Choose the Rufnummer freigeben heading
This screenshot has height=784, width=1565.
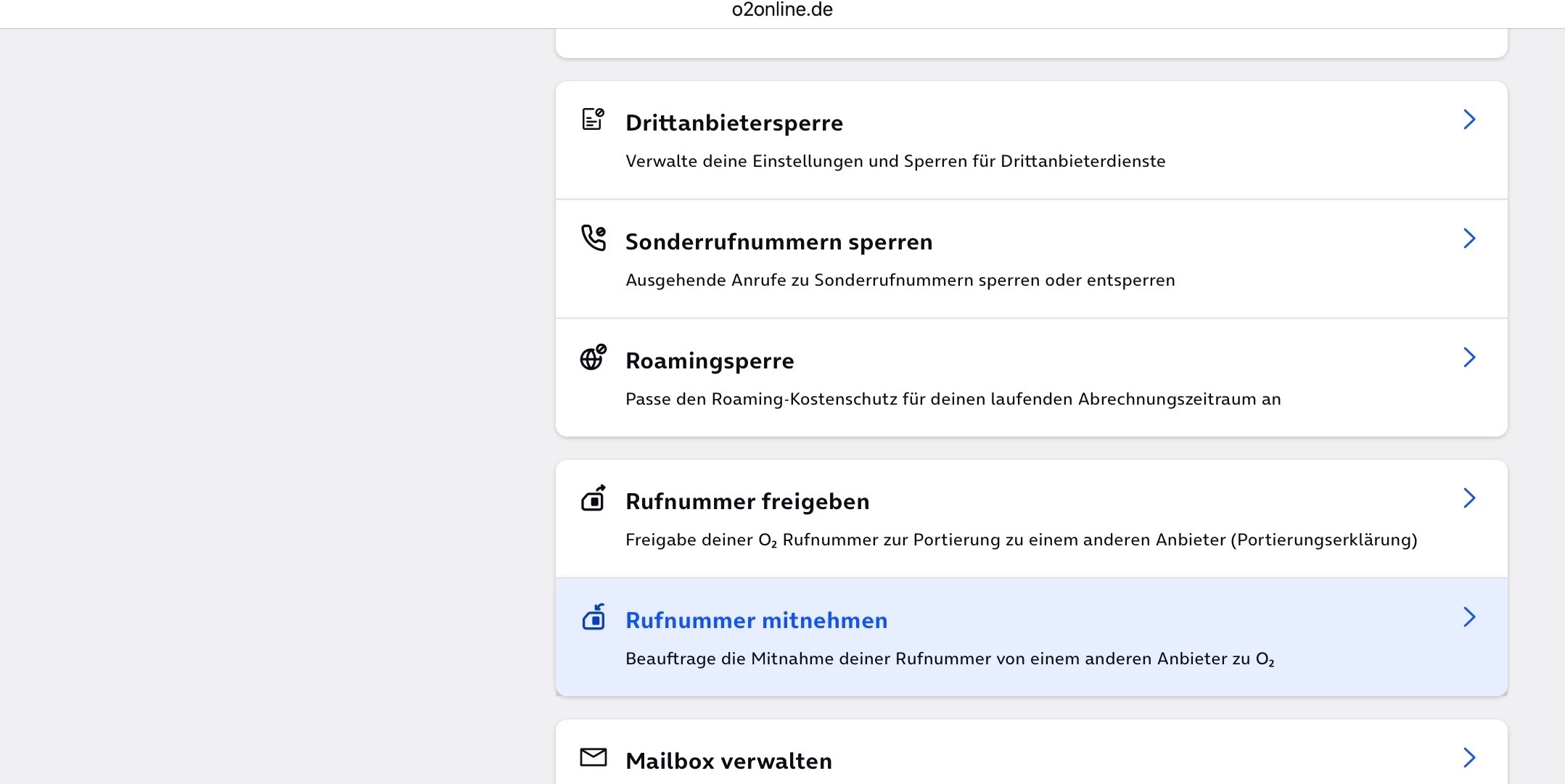(x=747, y=501)
